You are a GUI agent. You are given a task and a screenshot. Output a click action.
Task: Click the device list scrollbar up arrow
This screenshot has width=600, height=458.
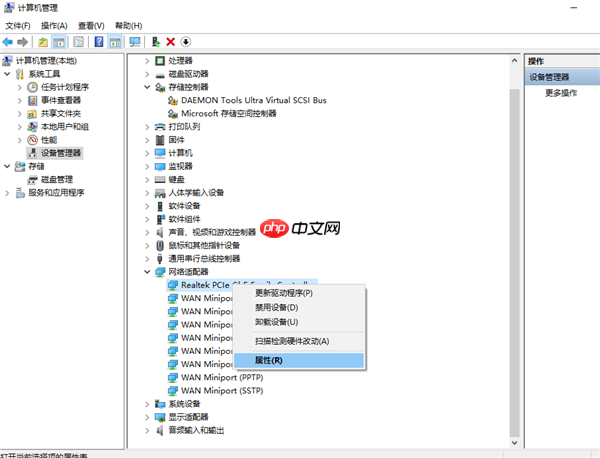515,60
